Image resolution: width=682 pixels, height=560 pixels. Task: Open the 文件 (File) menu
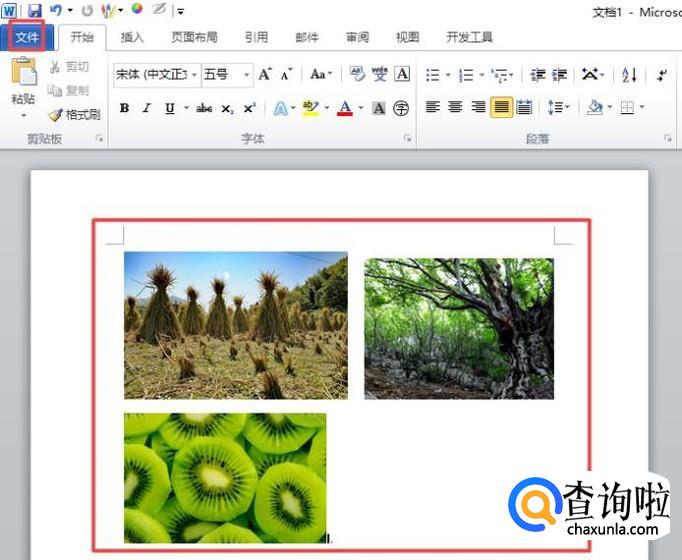point(27,37)
